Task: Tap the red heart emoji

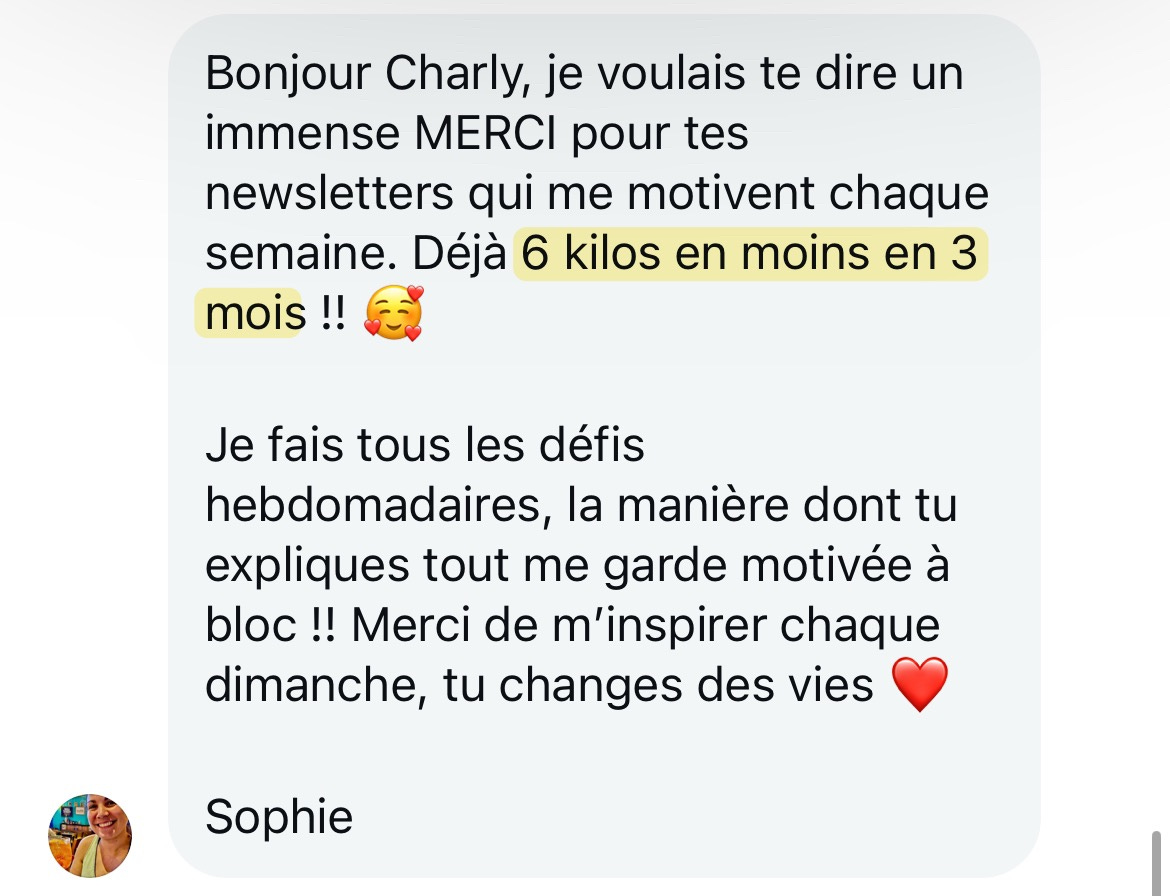Action: (x=920, y=684)
